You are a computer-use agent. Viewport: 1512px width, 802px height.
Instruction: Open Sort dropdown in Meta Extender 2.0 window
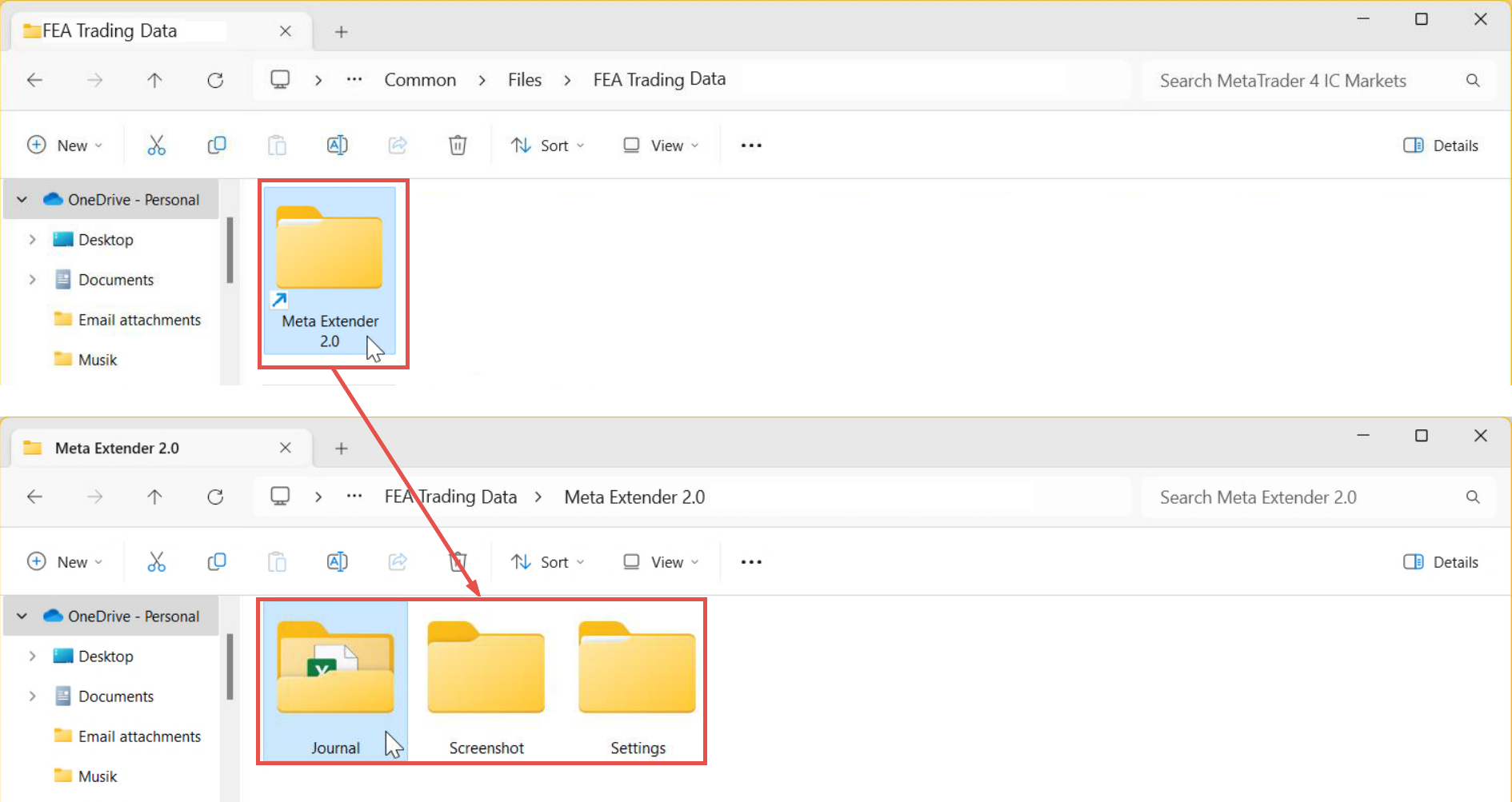(x=548, y=562)
